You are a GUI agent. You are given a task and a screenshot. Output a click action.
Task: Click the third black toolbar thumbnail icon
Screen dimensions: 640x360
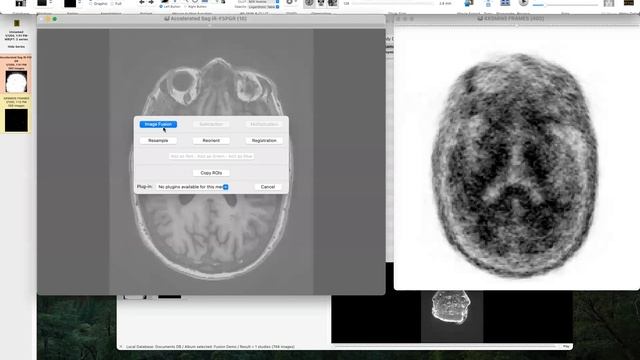pos(70,4)
